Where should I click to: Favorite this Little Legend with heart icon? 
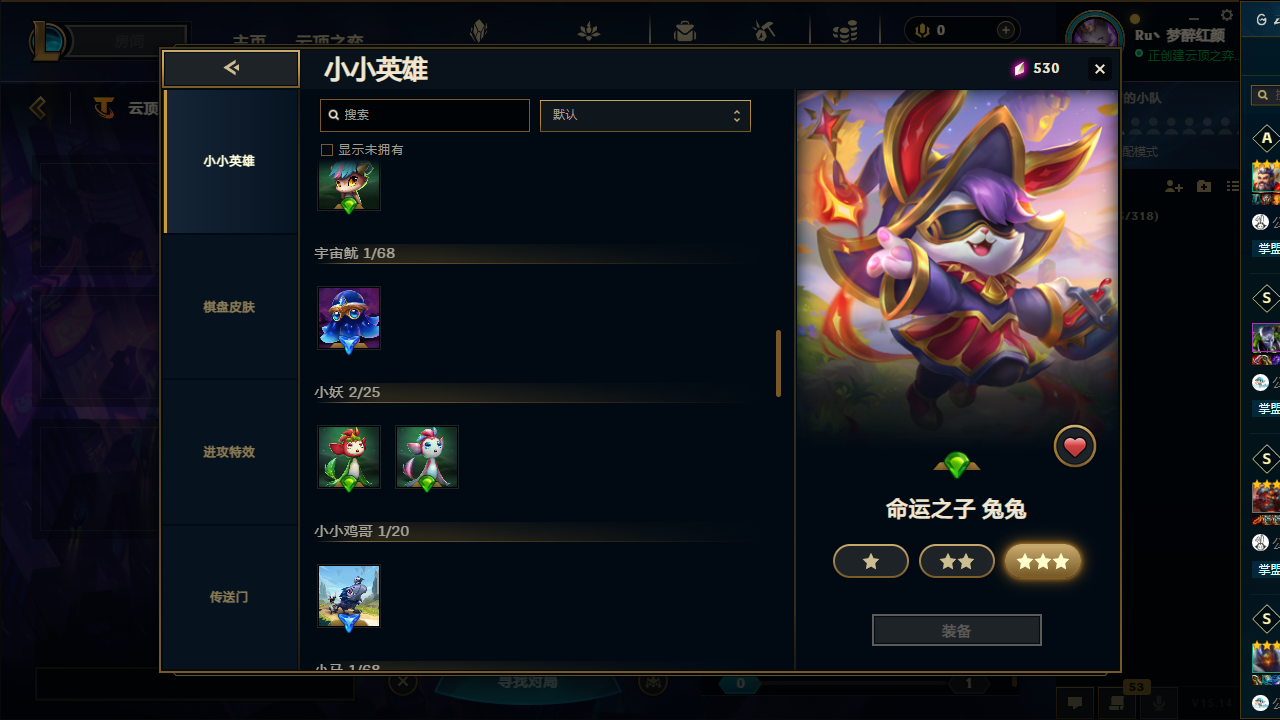1075,447
